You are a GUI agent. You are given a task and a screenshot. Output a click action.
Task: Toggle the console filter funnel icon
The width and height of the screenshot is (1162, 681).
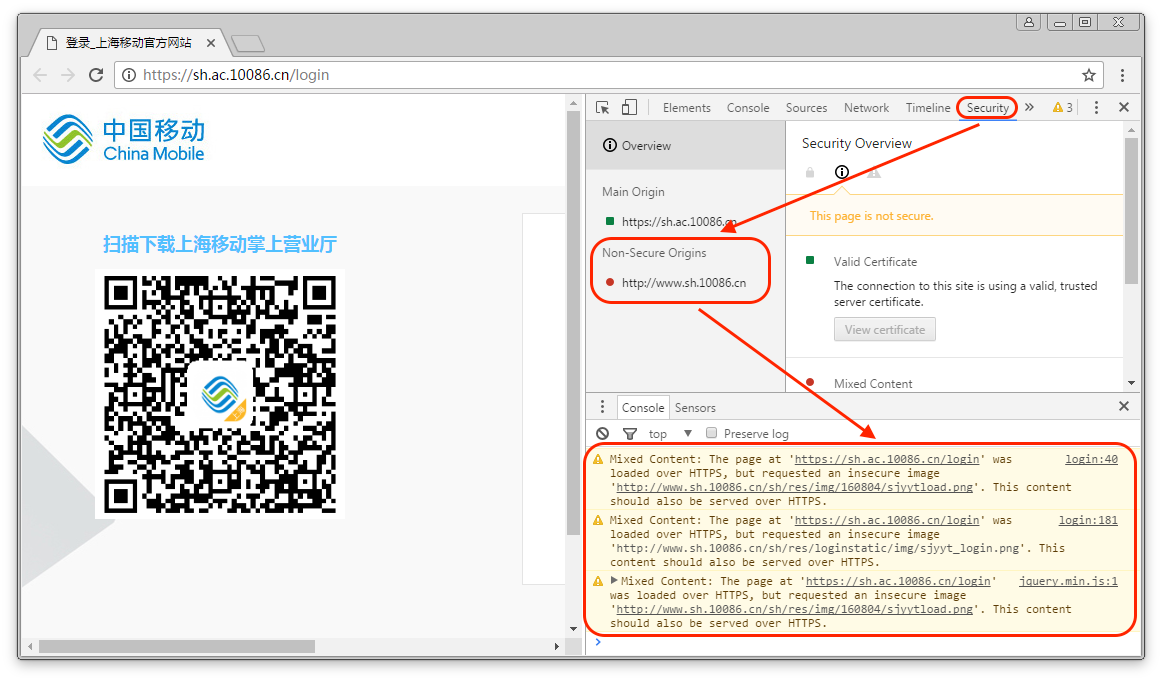629,433
